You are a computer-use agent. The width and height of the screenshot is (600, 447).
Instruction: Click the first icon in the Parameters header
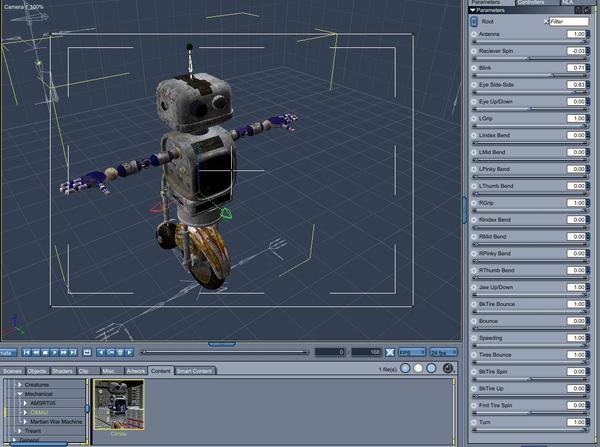click(578, 10)
